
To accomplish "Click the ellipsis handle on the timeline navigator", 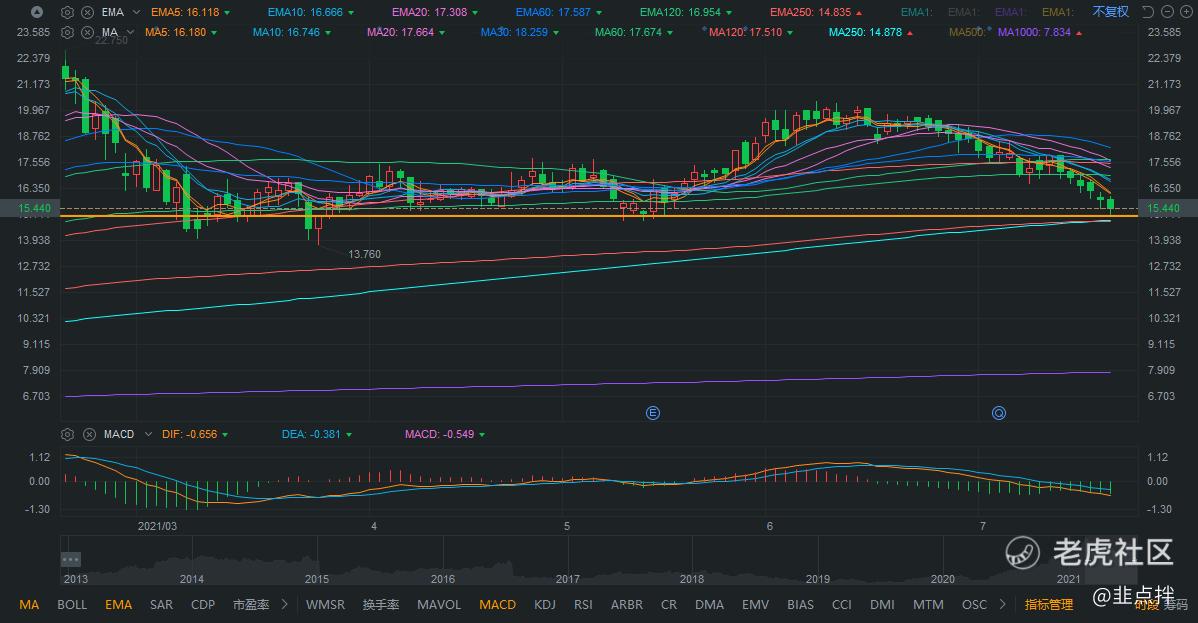I will [70, 560].
